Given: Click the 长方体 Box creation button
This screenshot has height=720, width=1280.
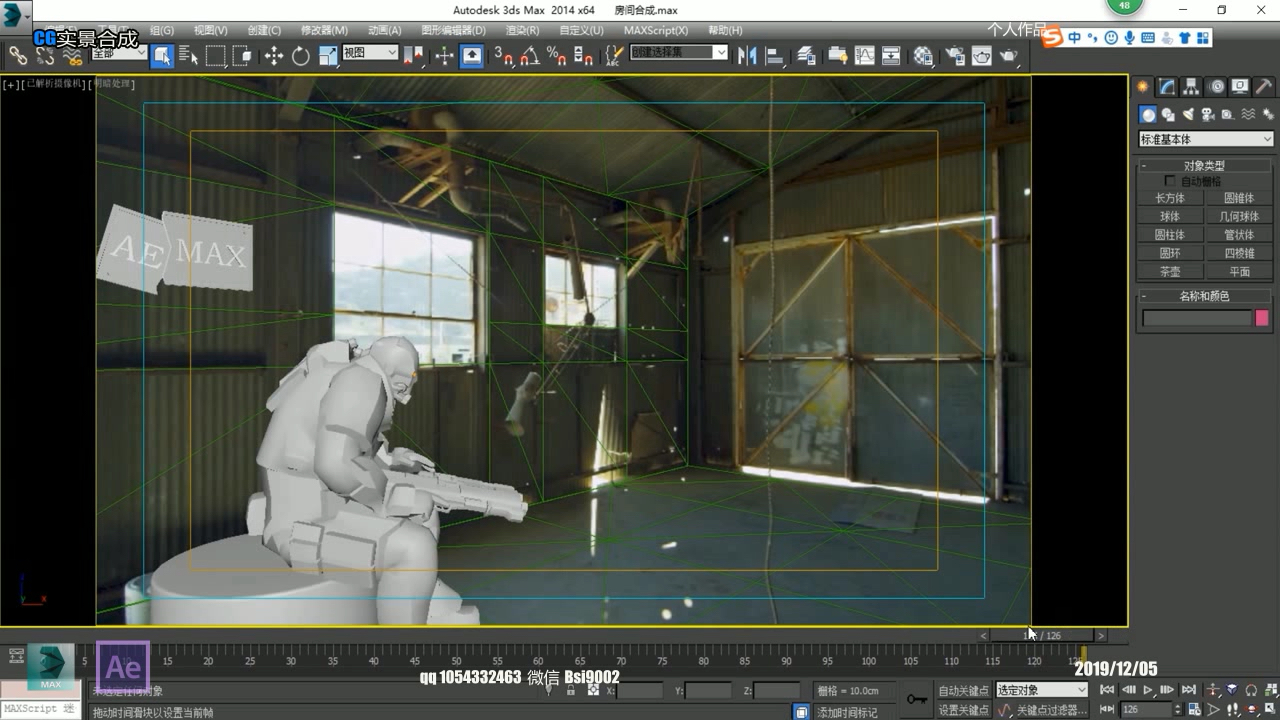Looking at the screenshot, I should (1170, 197).
